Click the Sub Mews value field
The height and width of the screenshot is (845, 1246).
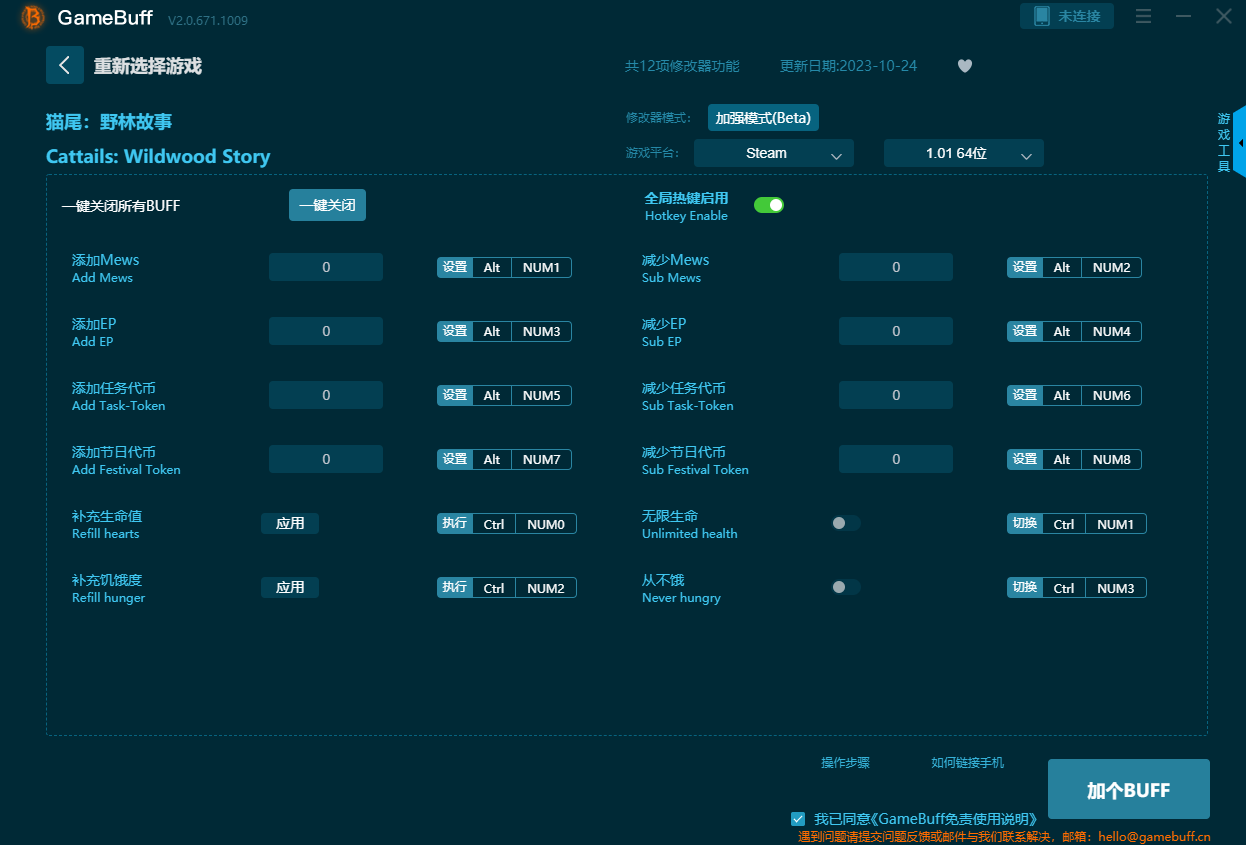(896, 267)
